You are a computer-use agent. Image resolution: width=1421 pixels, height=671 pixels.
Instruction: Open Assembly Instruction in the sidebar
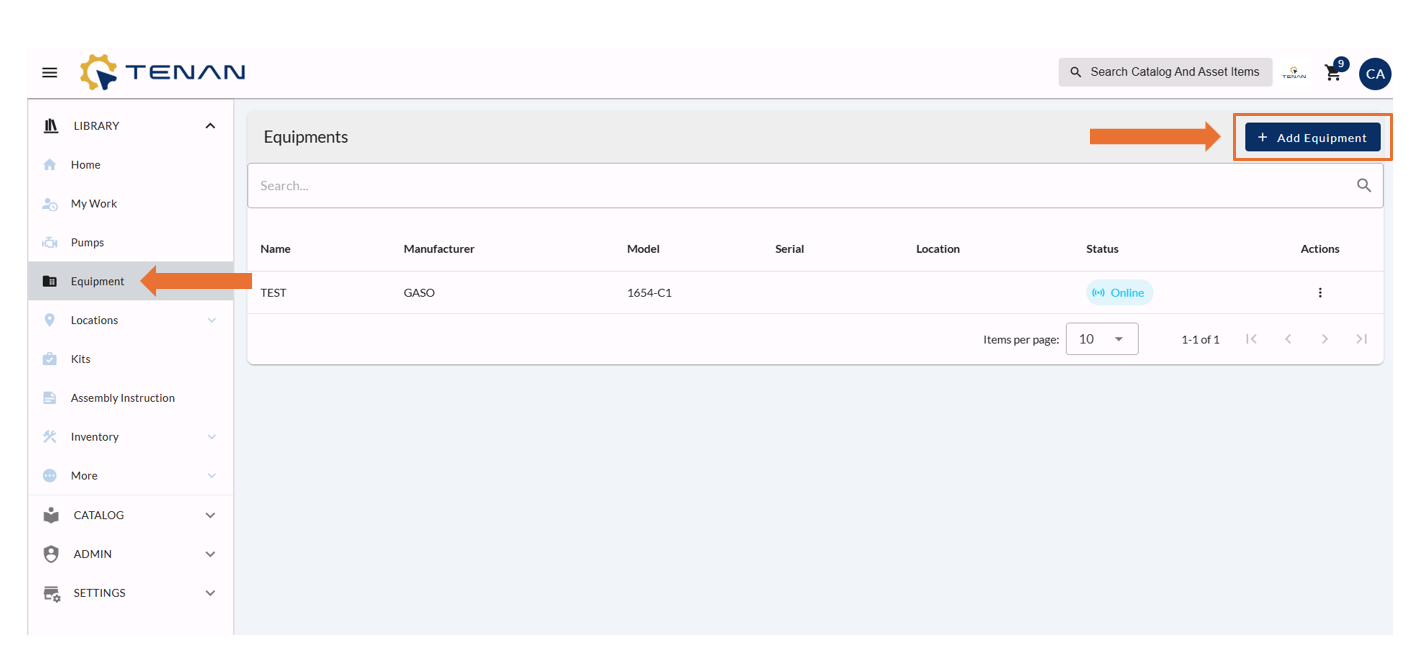pyautogui.click(x=130, y=398)
